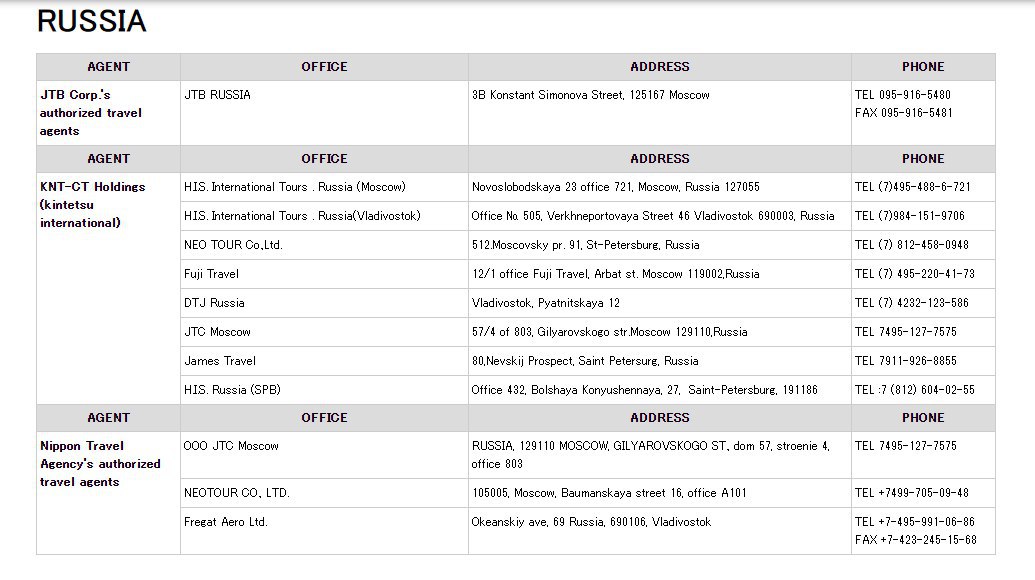Click phone "TEL (7) 4232-123-586"
This screenshot has height=580, width=1035.
(x=912, y=304)
